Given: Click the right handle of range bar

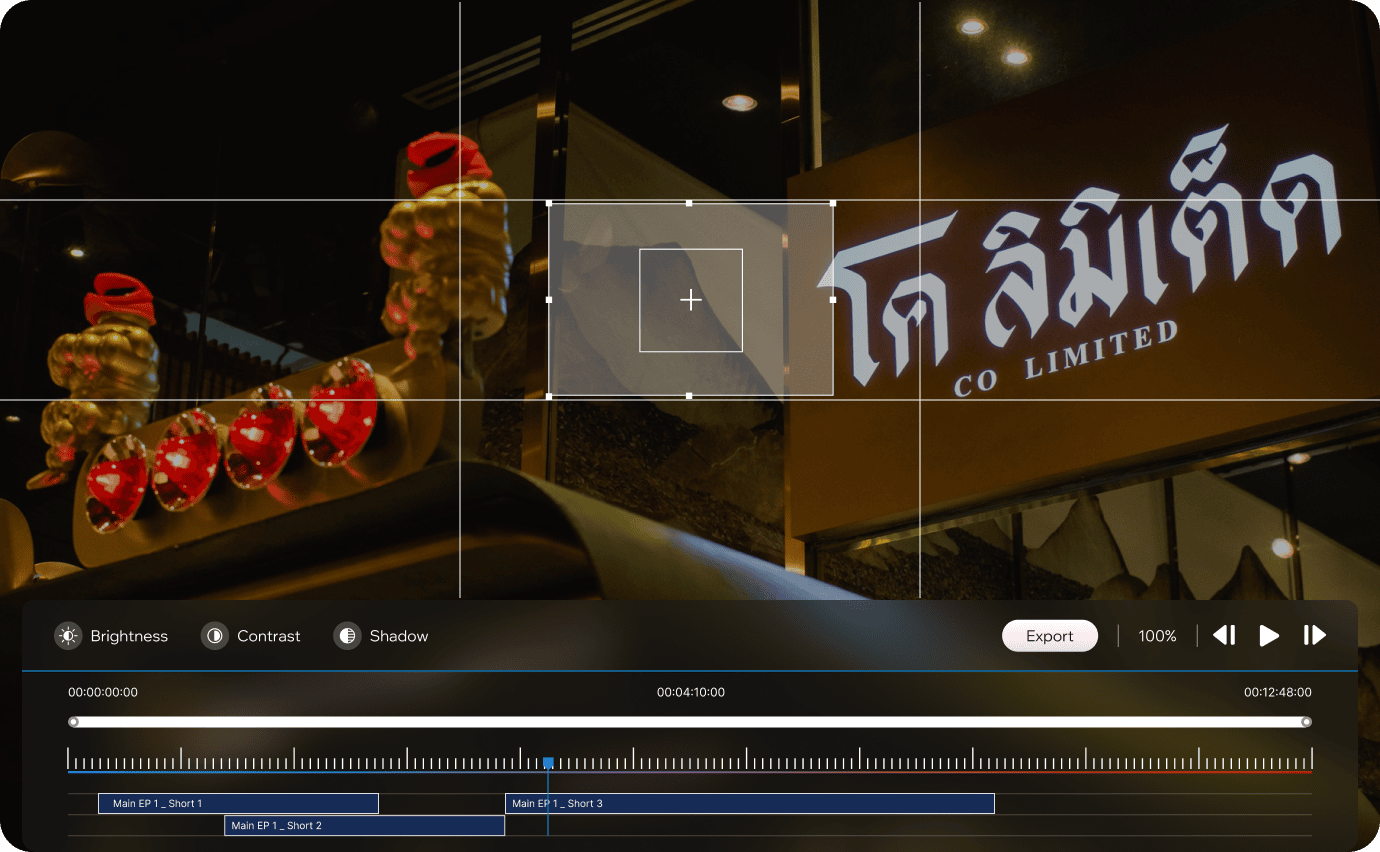Looking at the screenshot, I should click(1306, 722).
